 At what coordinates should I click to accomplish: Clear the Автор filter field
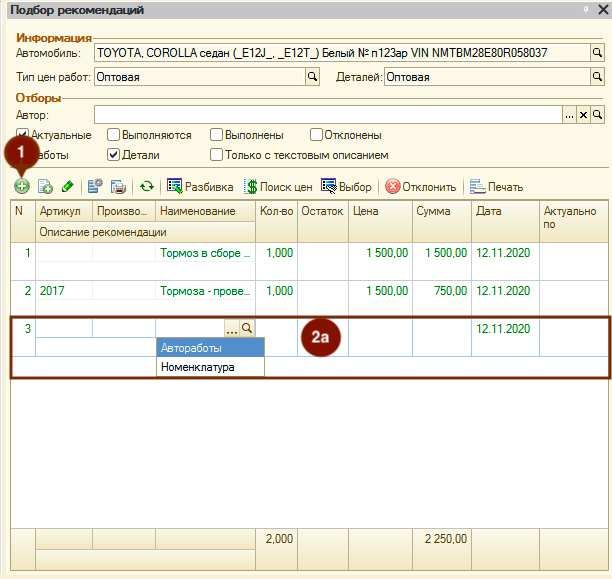point(584,115)
